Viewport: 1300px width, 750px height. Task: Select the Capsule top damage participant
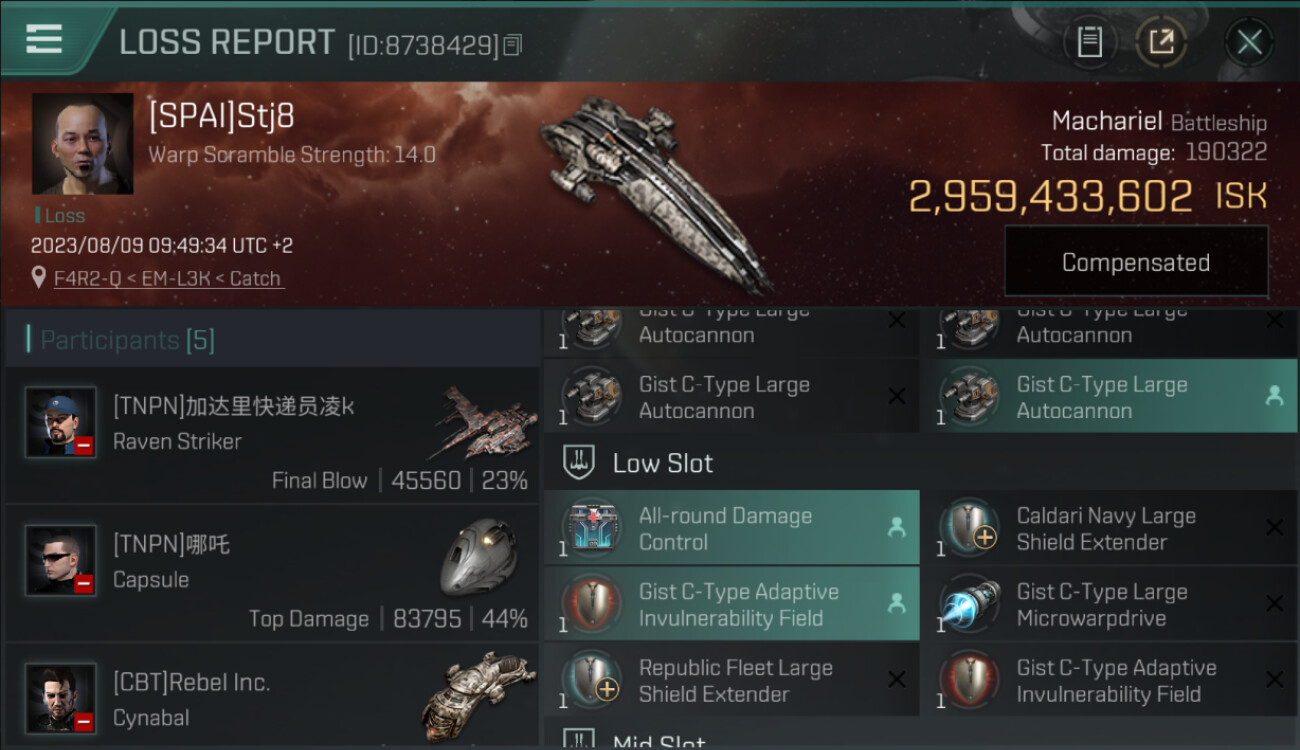point(272,573)
